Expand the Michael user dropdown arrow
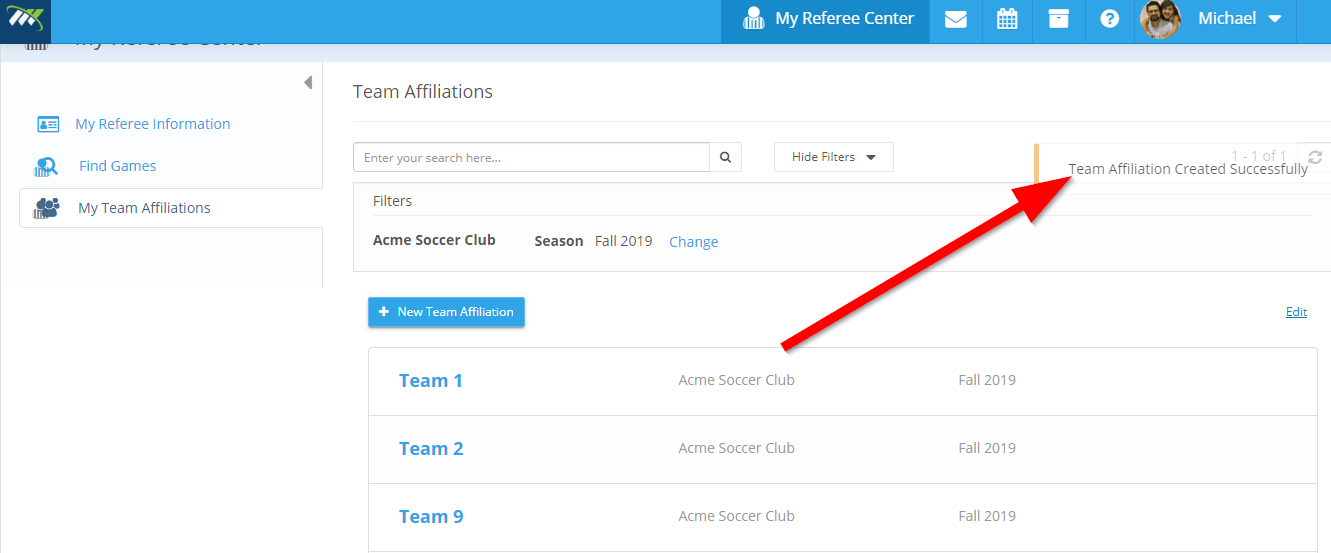This screenshot has width=1331, height=553. tap(1274, 19)
